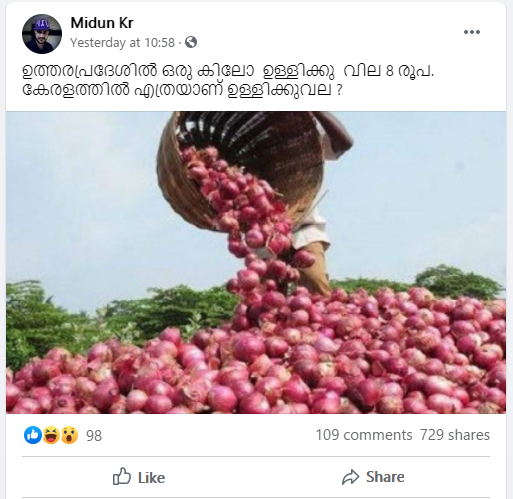Viewport: 513px width, 499px height.
Task: Click the Share button label
Action: pyautogui.click(x=385, y=477)
